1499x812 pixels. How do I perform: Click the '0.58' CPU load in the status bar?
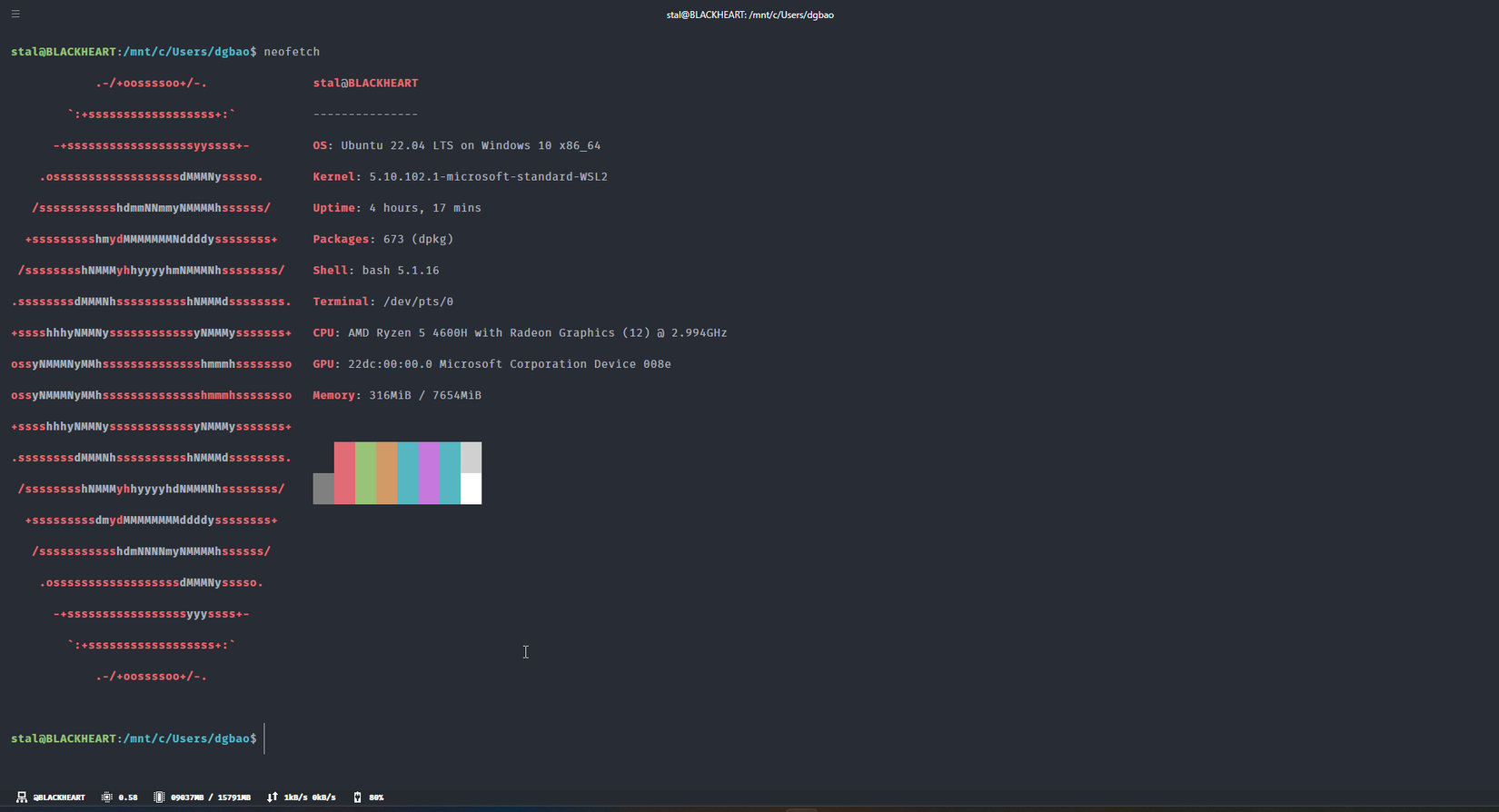tap(128, 797)
